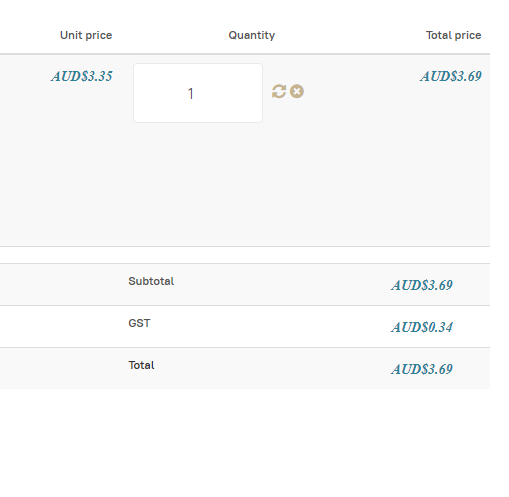This screenshot has width=509, height=497.
Task: Click the Subtotal label
Action: 151,281
